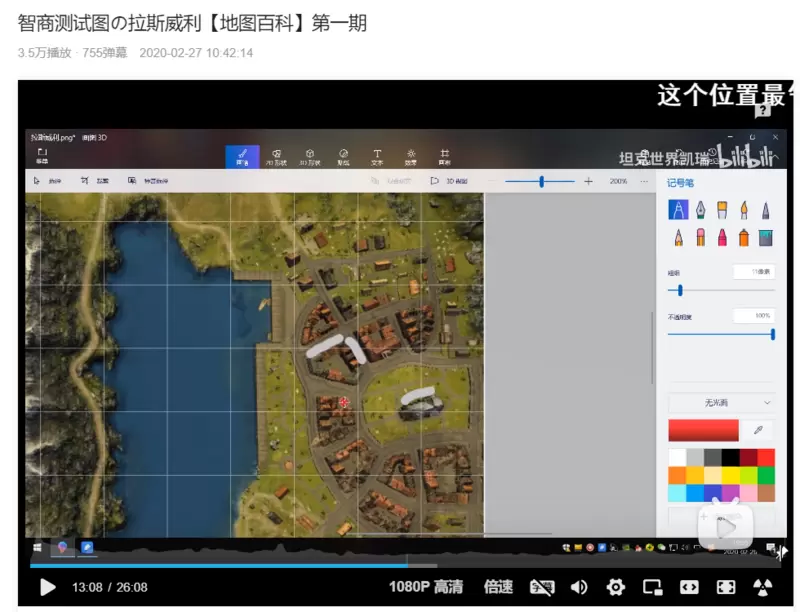Activate the Eraser tool
The image size is (800, 612).
pos(701,237)
